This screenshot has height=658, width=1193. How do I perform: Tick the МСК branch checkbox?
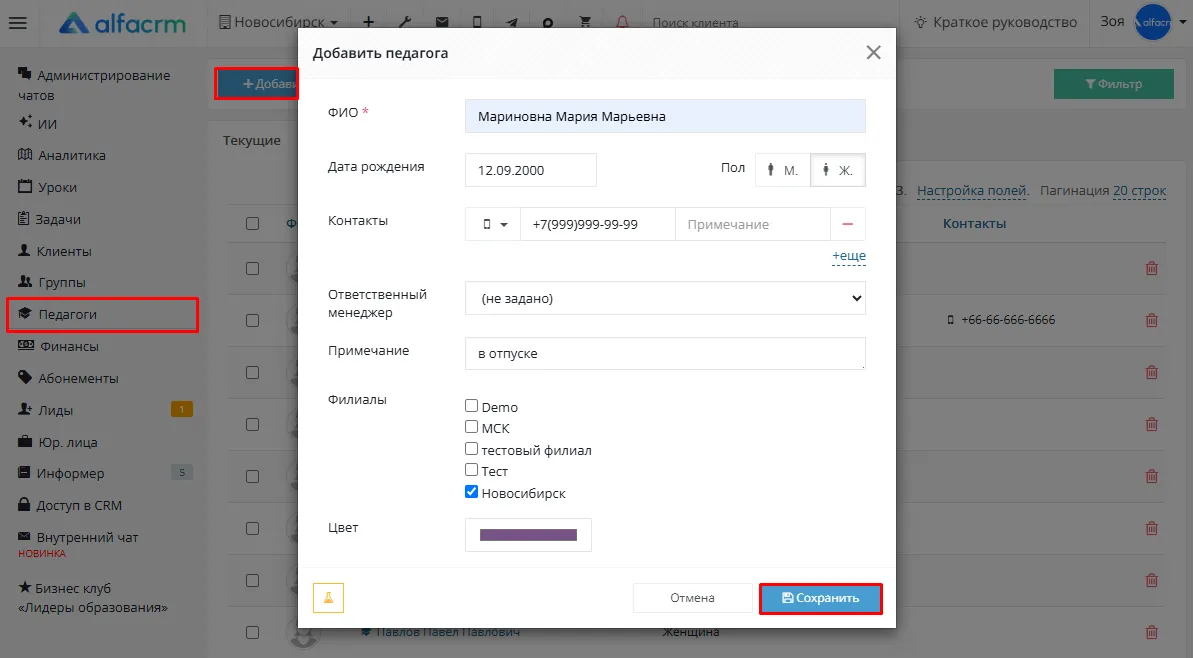click(x=472, y=428)
